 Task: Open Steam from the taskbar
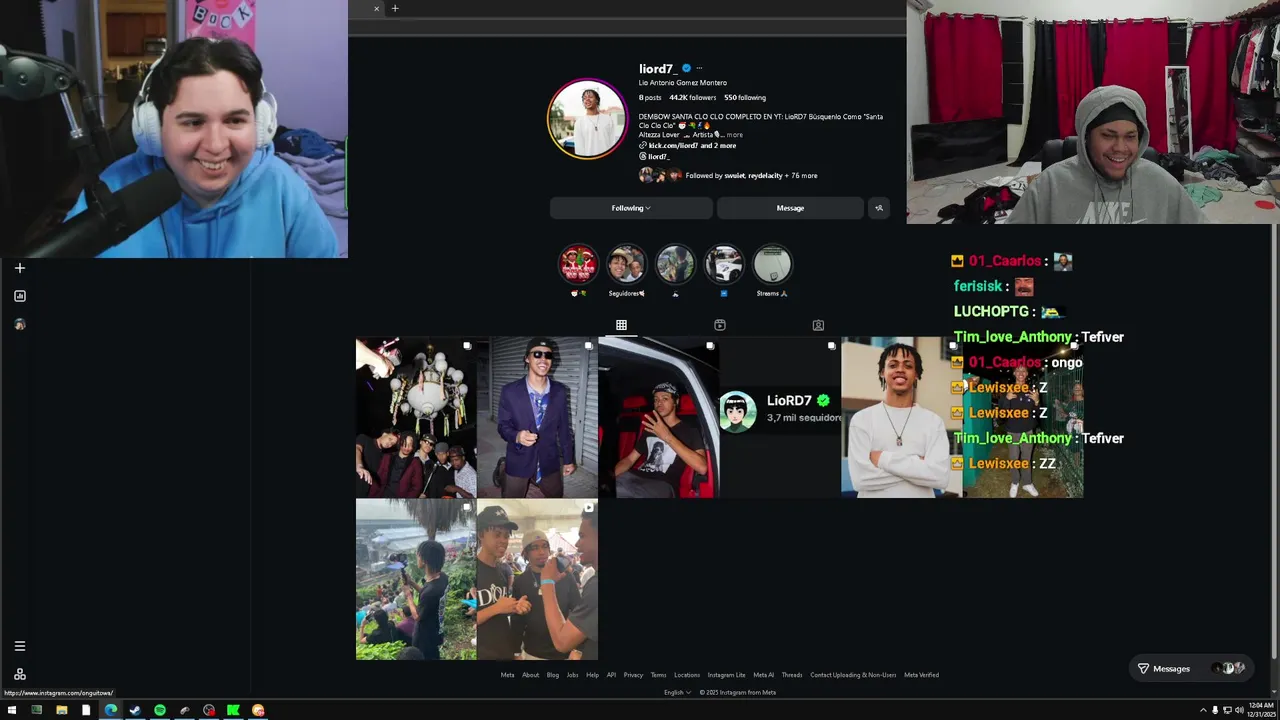click(x=135, y=711)
